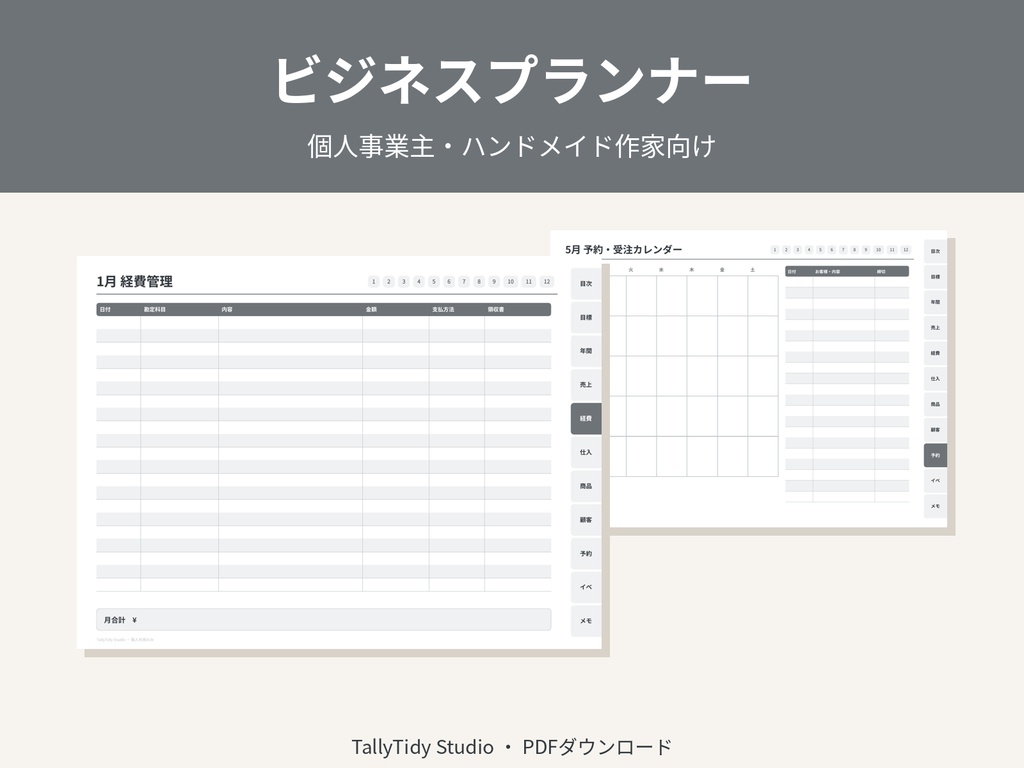The height and width of the screenshot is (768, 1024).
Task: Open 目標 tab on the 予約カレンダー page
Action: (935, 277)
